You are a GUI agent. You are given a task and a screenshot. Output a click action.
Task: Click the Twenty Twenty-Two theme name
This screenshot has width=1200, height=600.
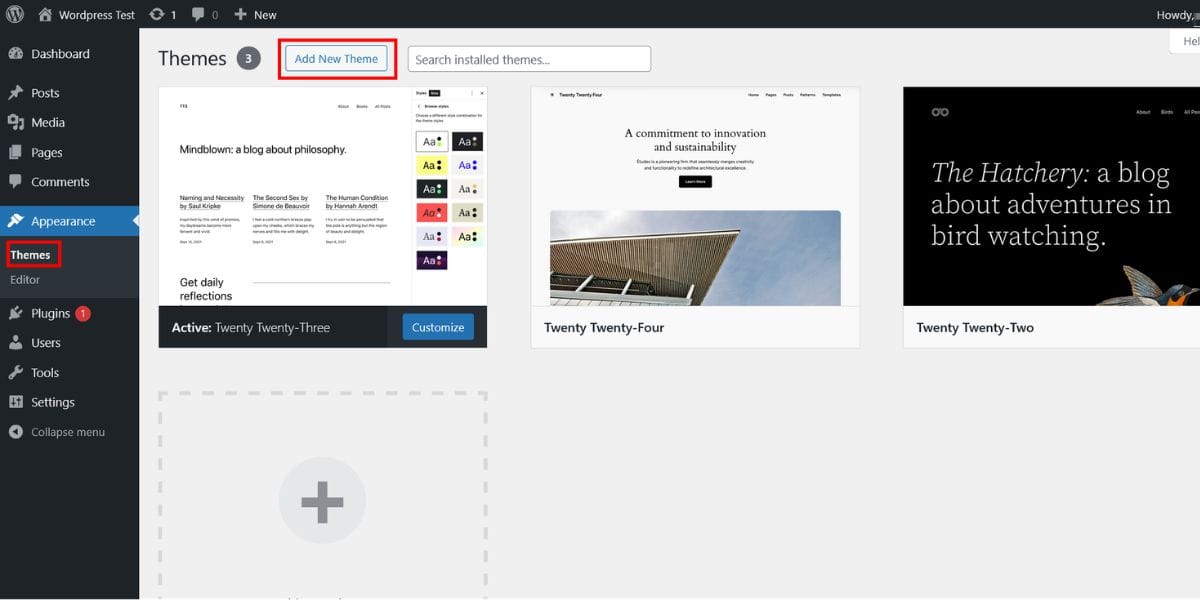(975, 327)
